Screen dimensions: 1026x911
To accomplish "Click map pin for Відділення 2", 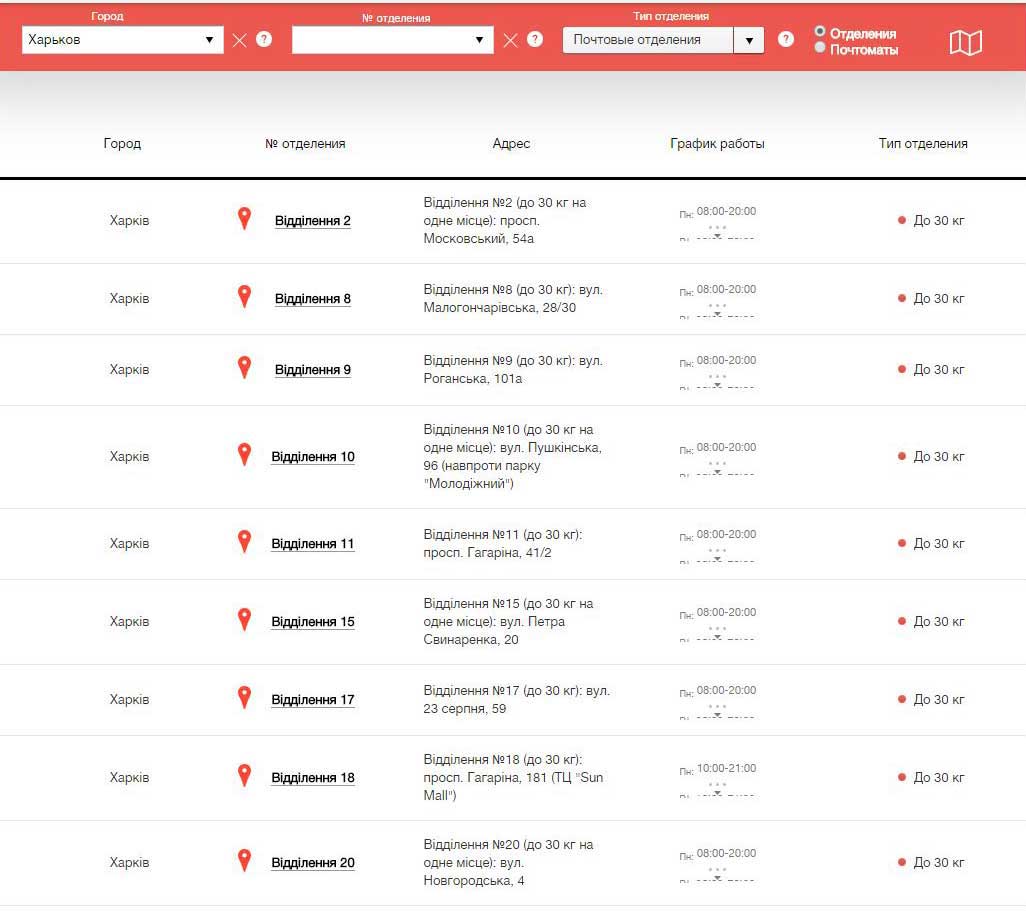I will click(244, 219).
